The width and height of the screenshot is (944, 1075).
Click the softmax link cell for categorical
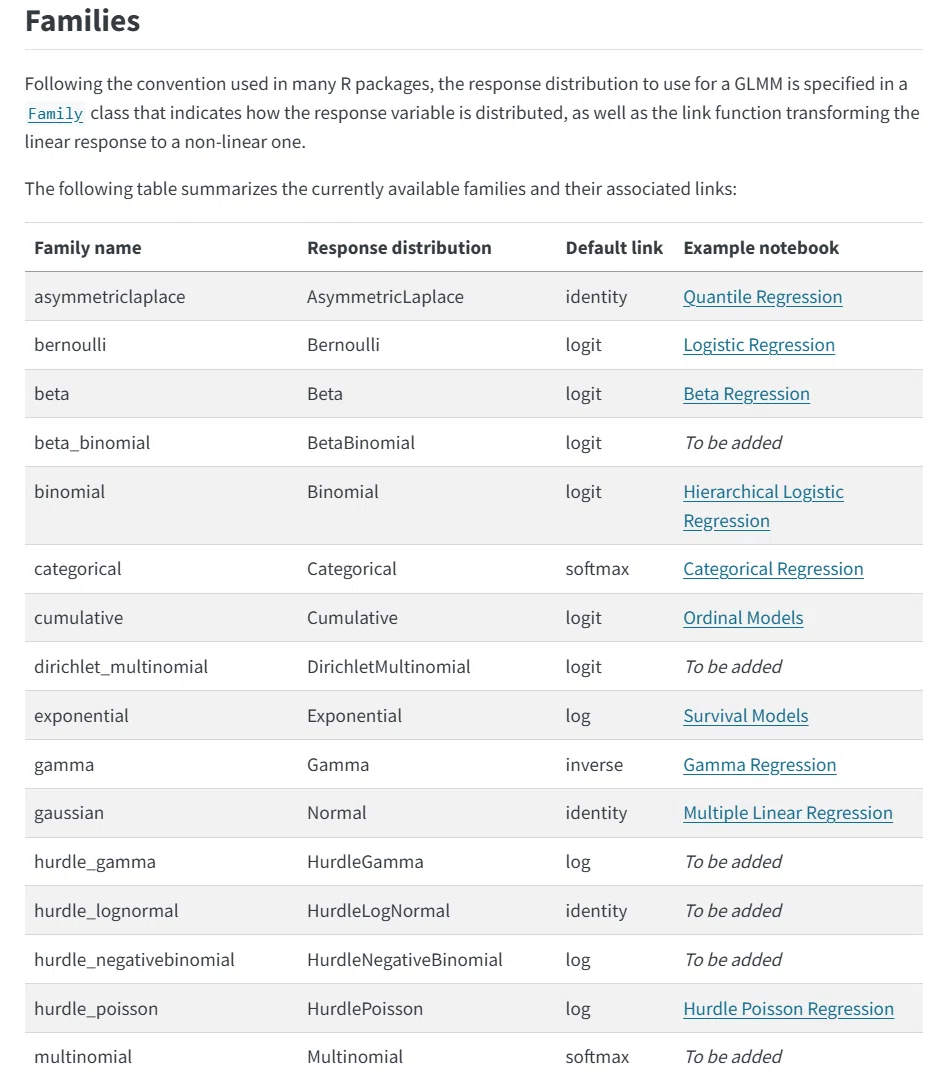pos(597,569)
